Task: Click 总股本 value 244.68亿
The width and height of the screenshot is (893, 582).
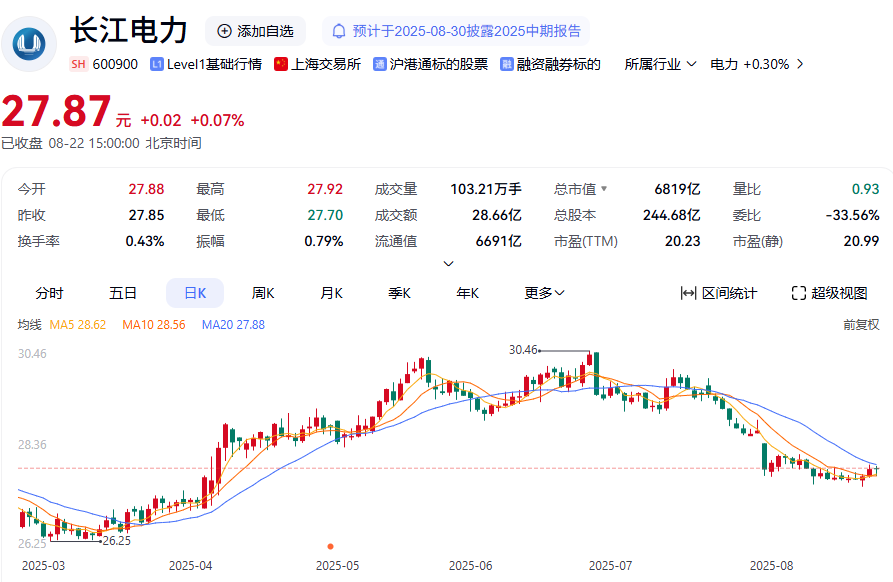Action: (x=671, y=215)
